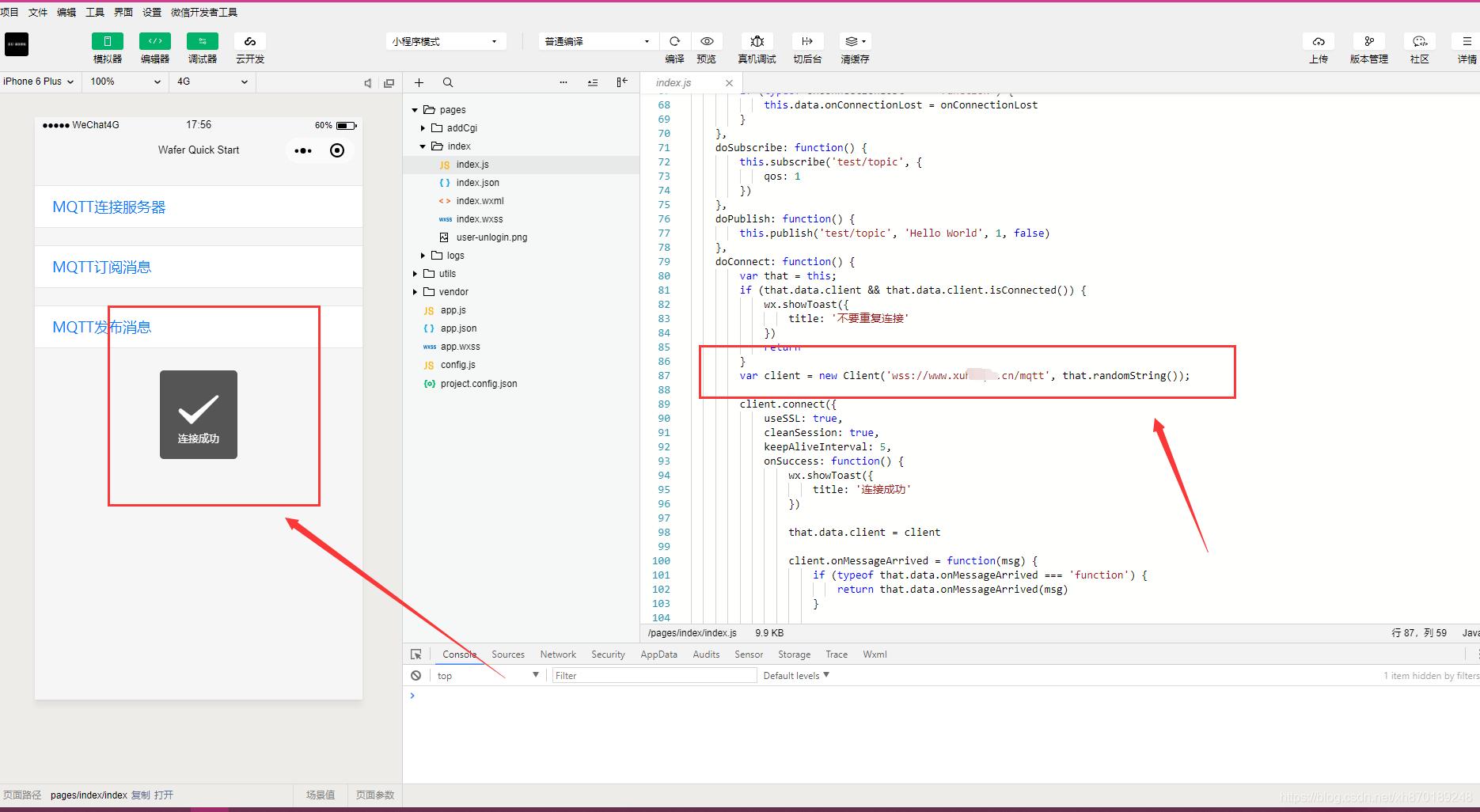Toggle the simulator (模拟器) panel button

pos(108,41)
